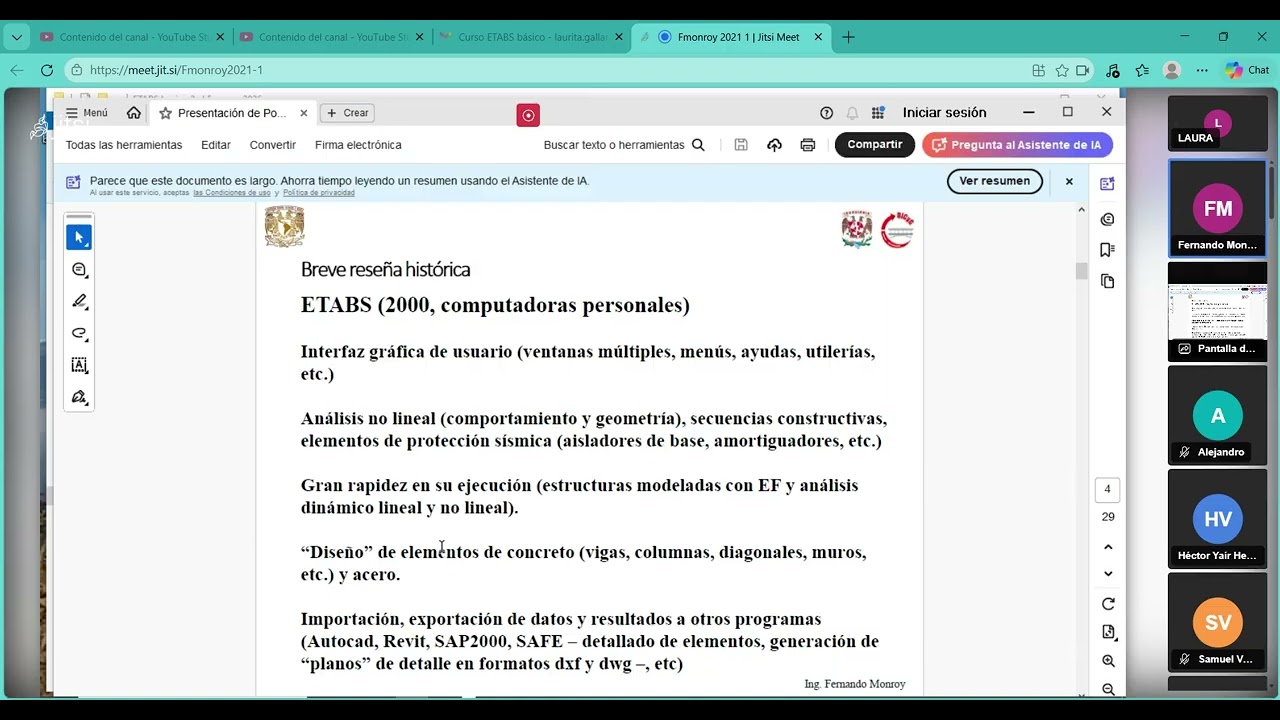The height and width of the screenshot is (720, 1280).
Task: Open a new browser tab with plus button
Action: tap(848, 37)
